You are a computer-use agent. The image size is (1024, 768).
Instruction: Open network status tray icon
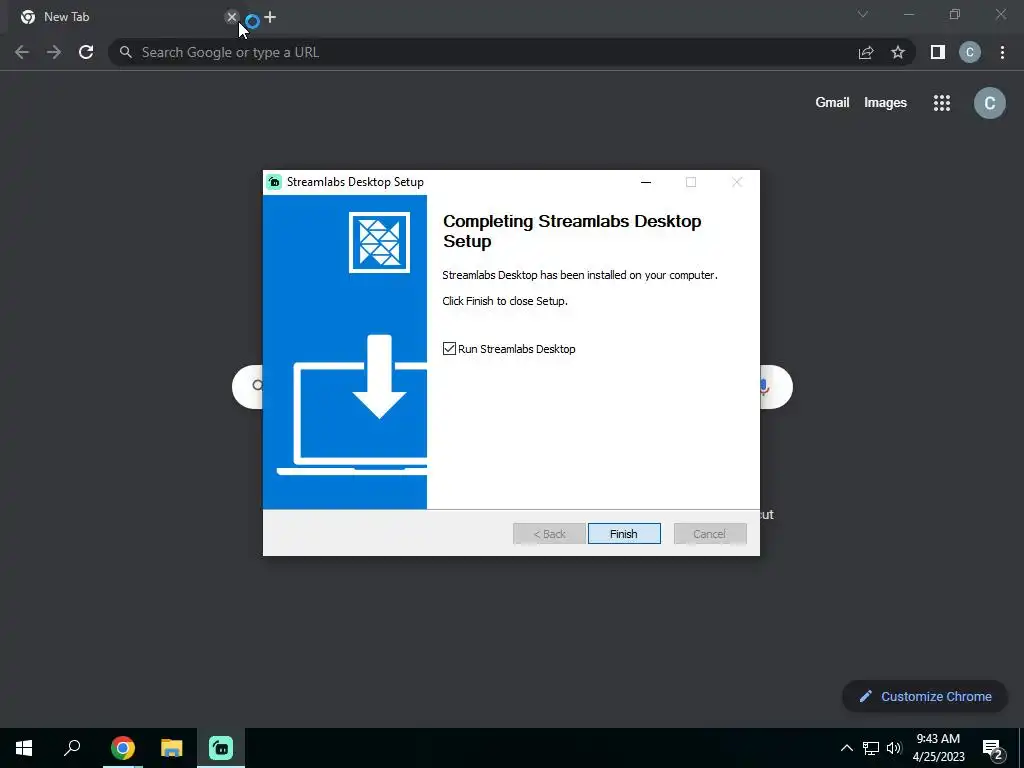click(x=871, y=748)
